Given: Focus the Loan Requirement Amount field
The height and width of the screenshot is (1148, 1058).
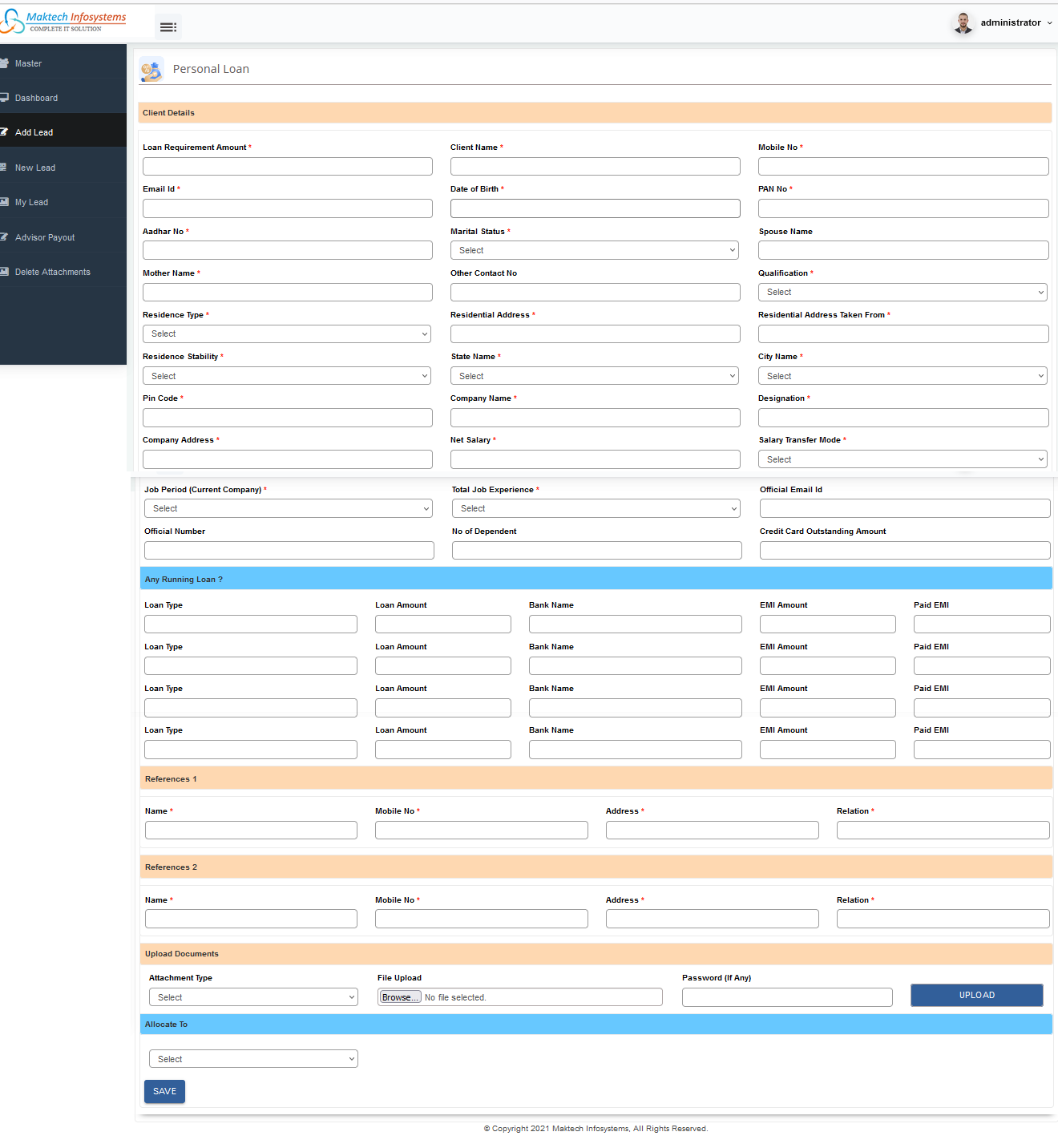Looking at the screenshot, I should (x=287, y=167).
